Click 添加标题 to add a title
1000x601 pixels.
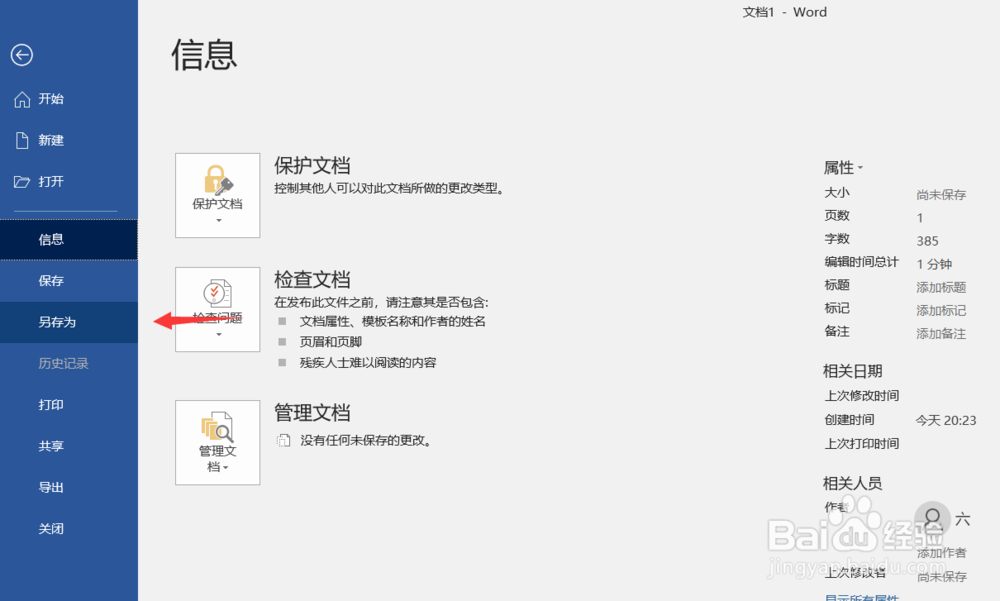[x=940, y=287]
